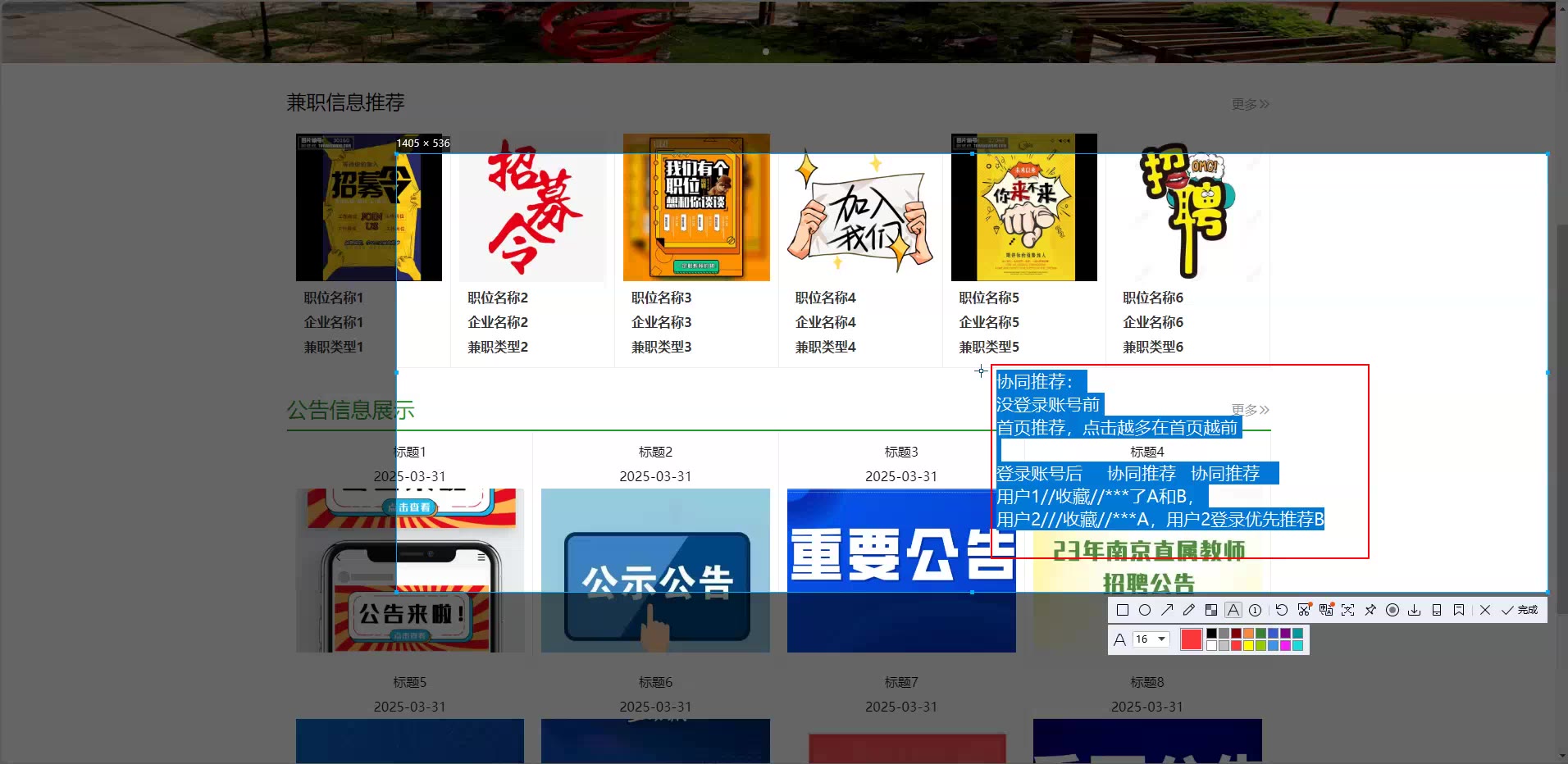This screenshot has width=1568, height=764.
Task: Pin the screenshot to the screen
Action: coord(1370,610)
